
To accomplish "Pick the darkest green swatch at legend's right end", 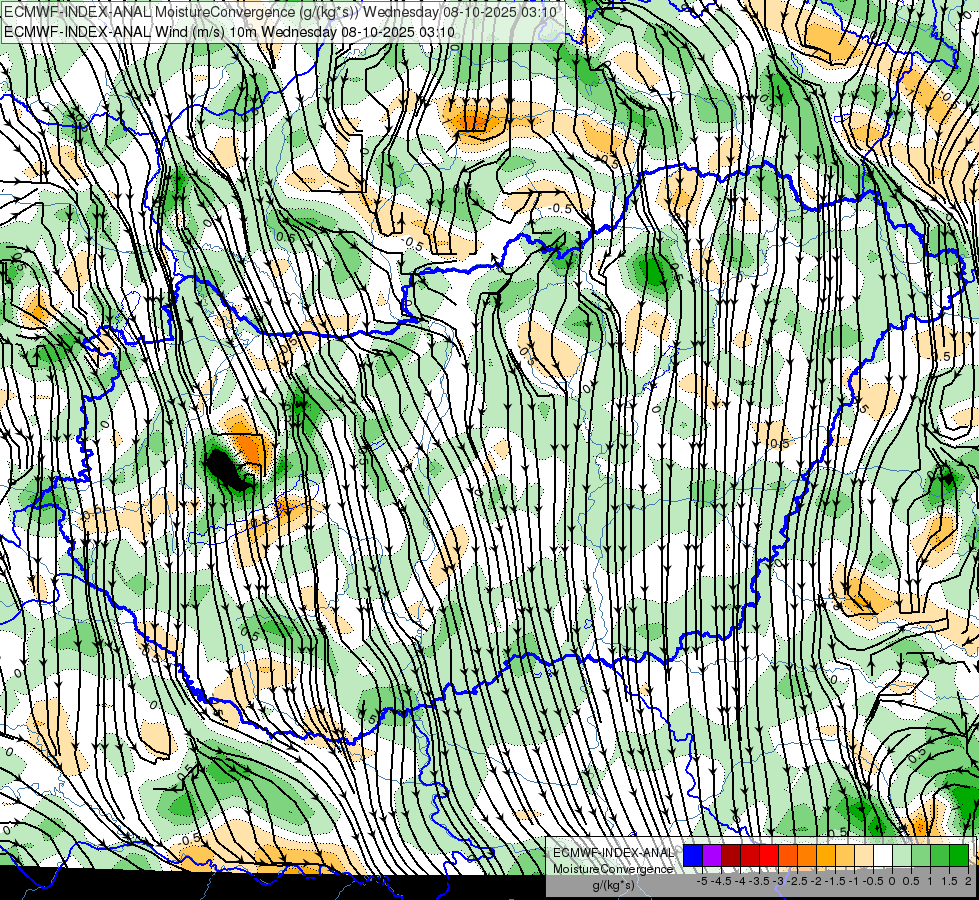I will pos(958,855).
